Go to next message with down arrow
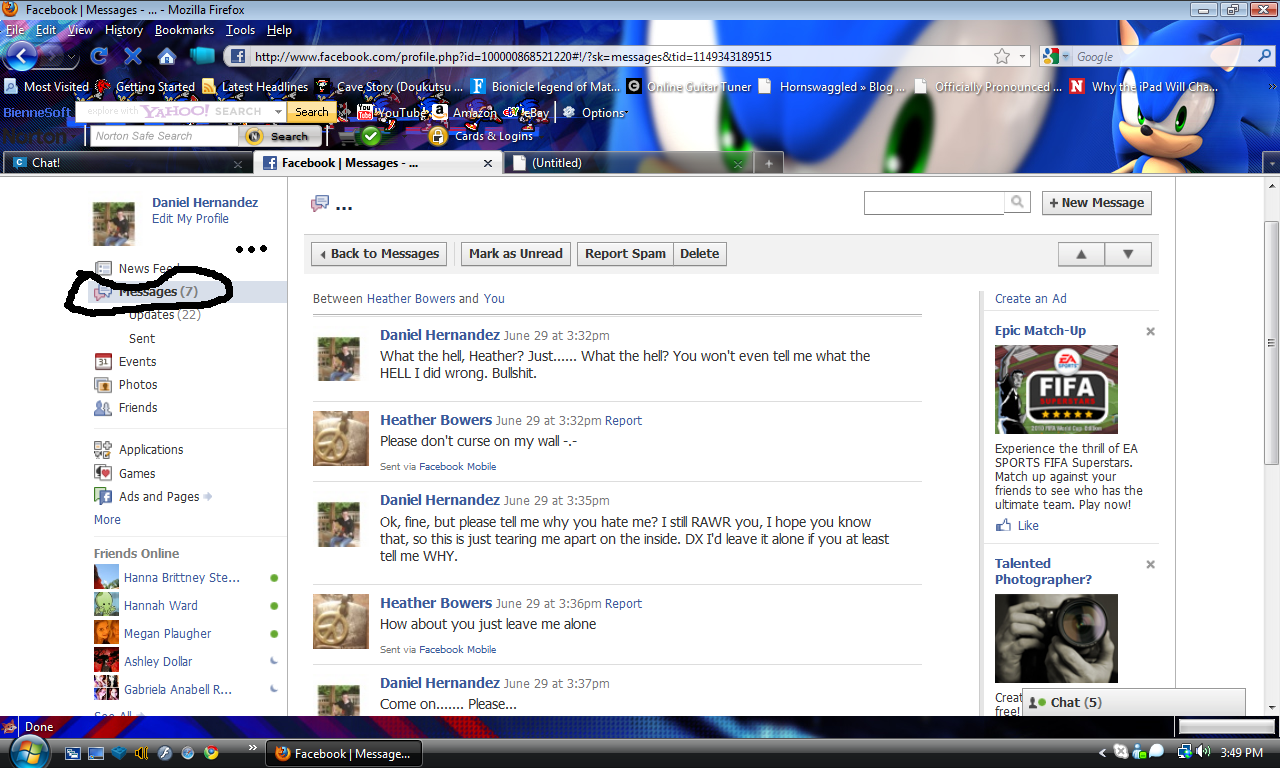This screenshot has width=1280, height=768. tap(1128, 254)
